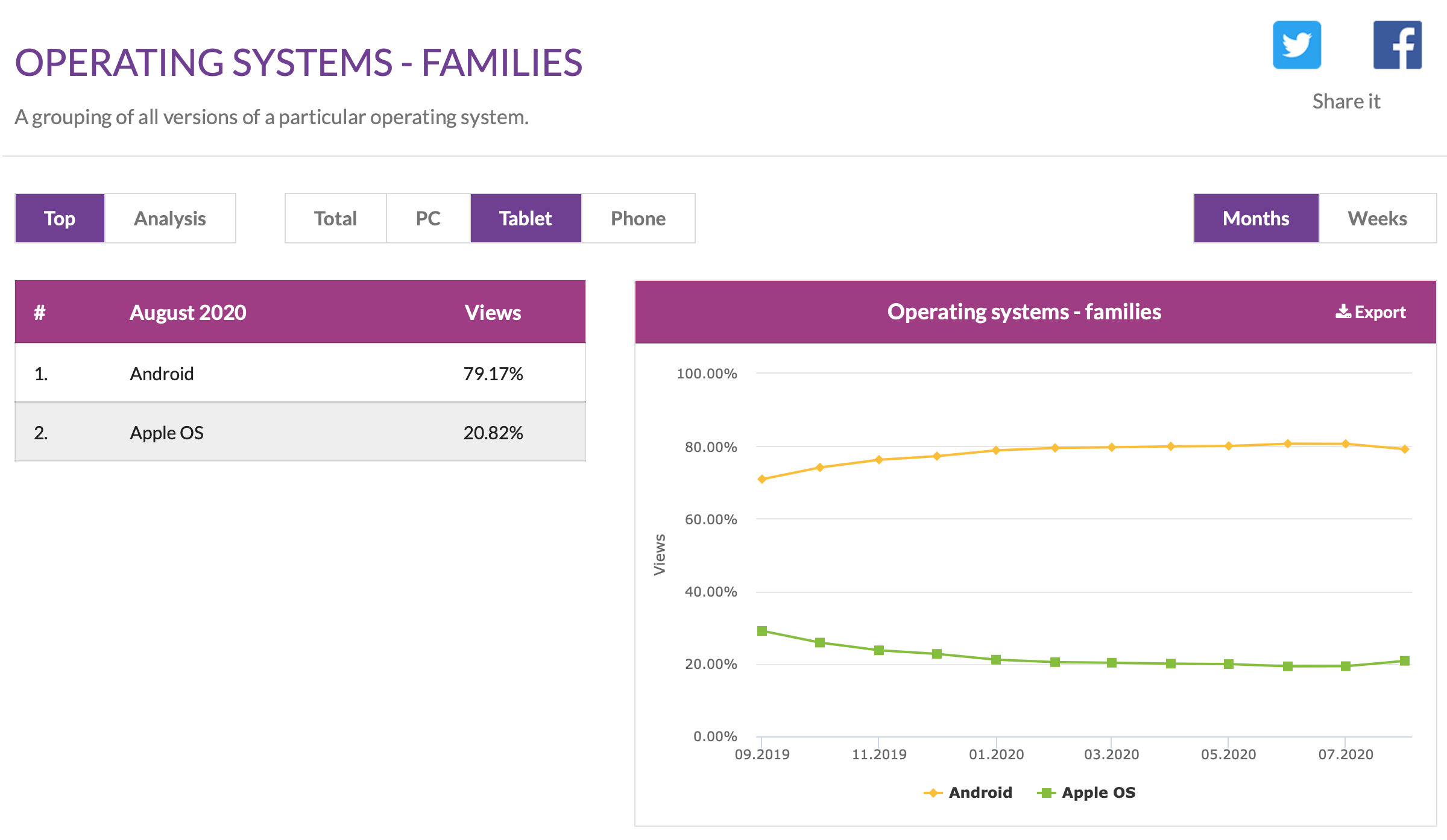Click Apple OS green marker at 09.2019
The width and height of the screenshot is (1447, 840).
(762, 631)
